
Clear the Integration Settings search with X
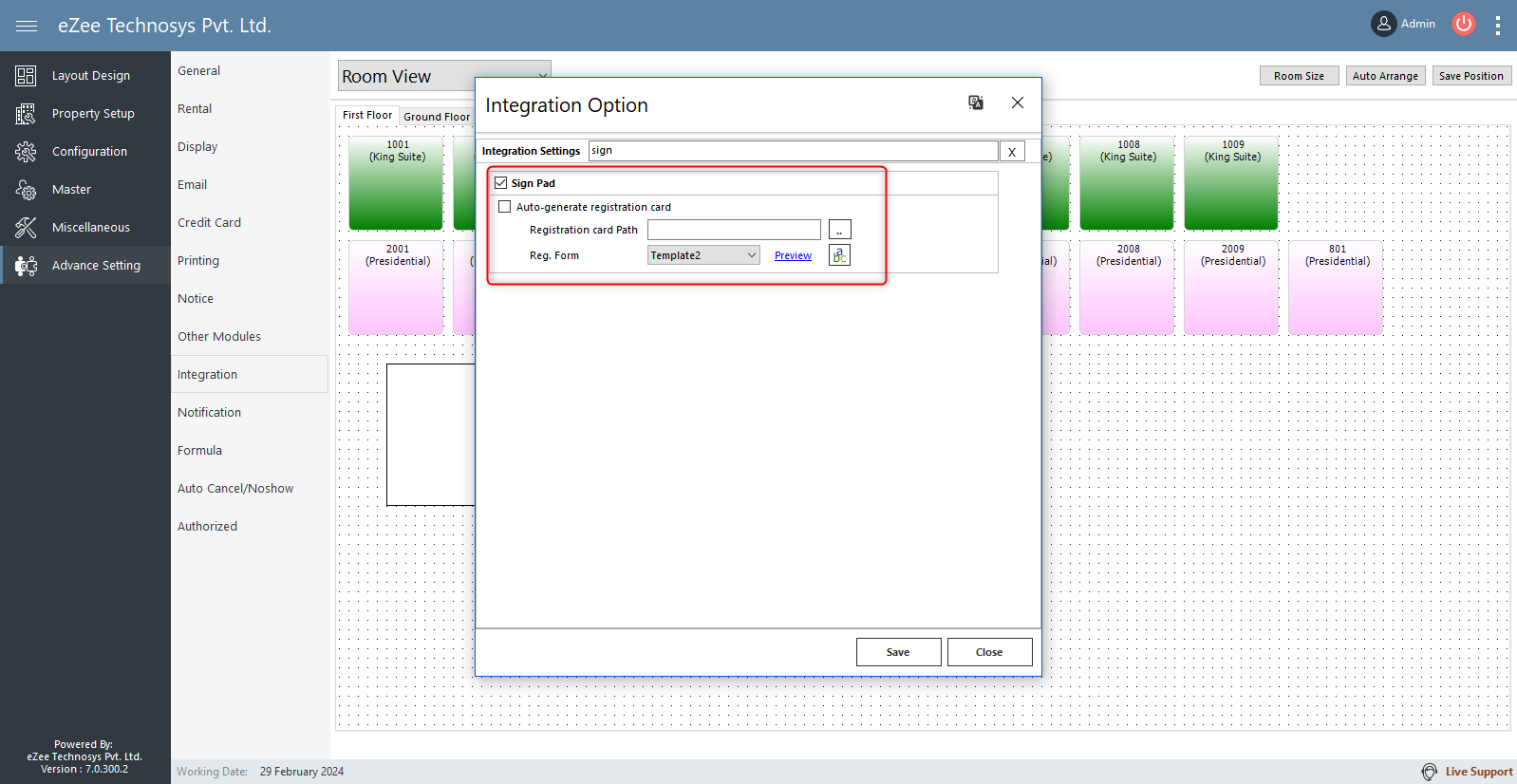coord(1012,152)
